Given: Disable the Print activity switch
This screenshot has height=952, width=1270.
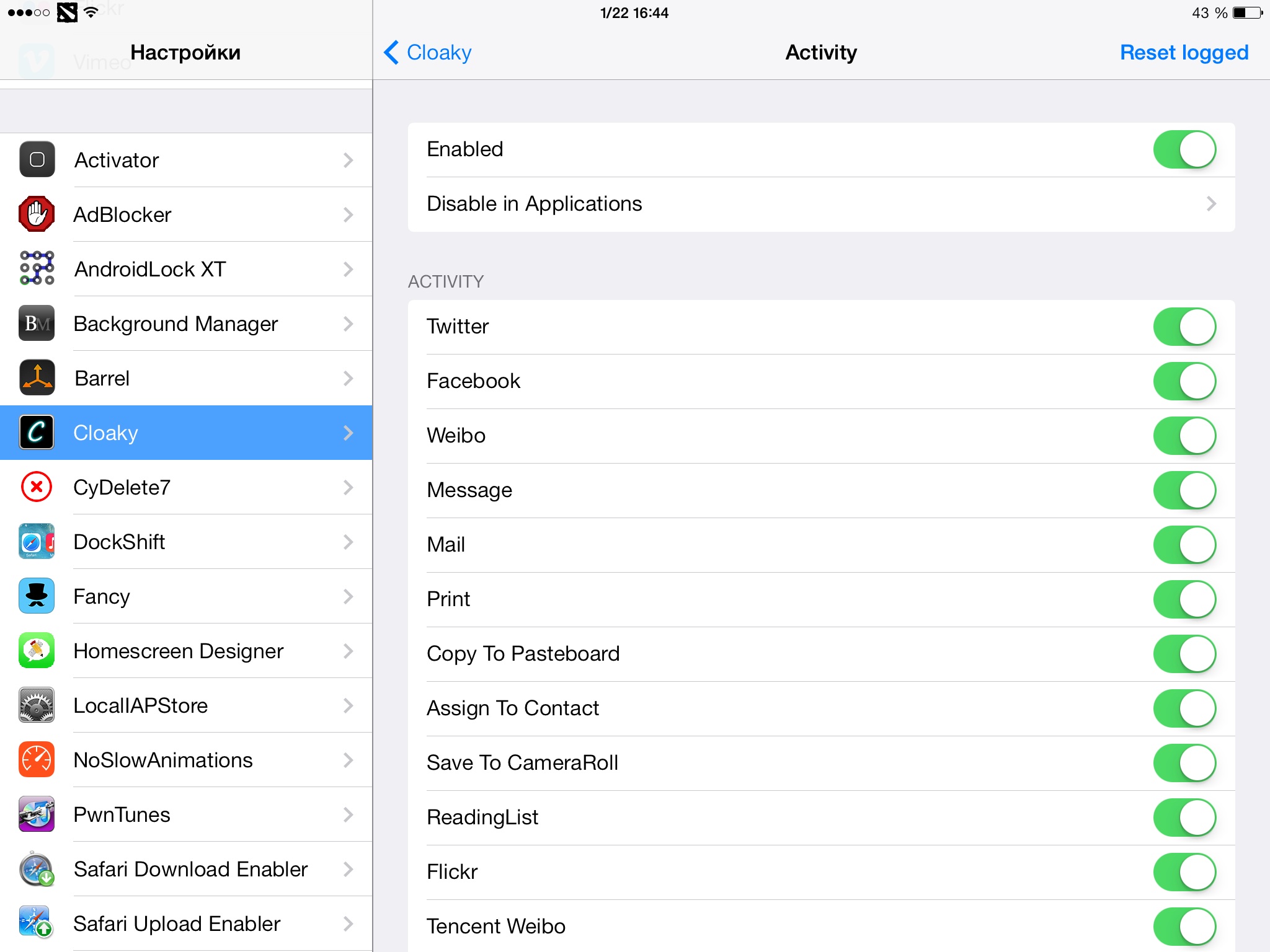Looking at the screenshot, I should (x=1184, y=599).
